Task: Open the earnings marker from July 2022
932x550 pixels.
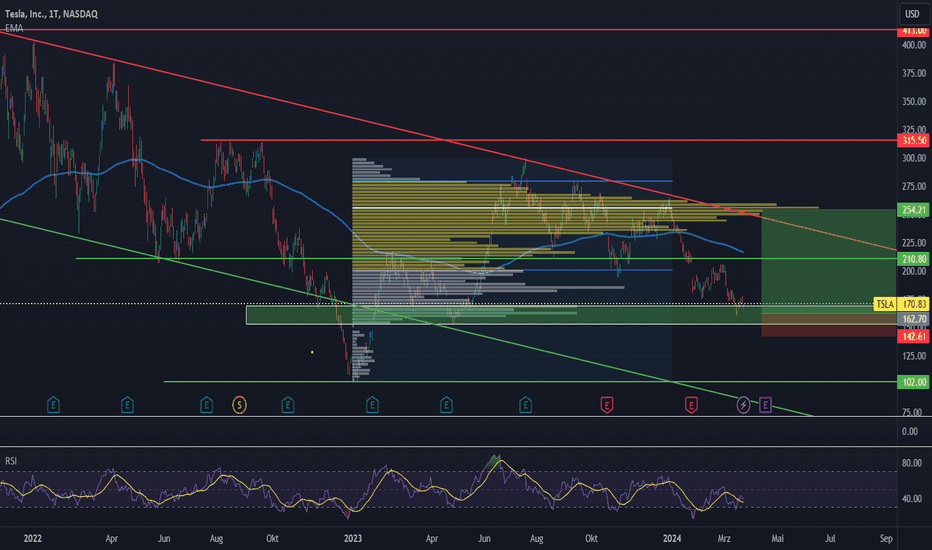Action: click(206, 406)
